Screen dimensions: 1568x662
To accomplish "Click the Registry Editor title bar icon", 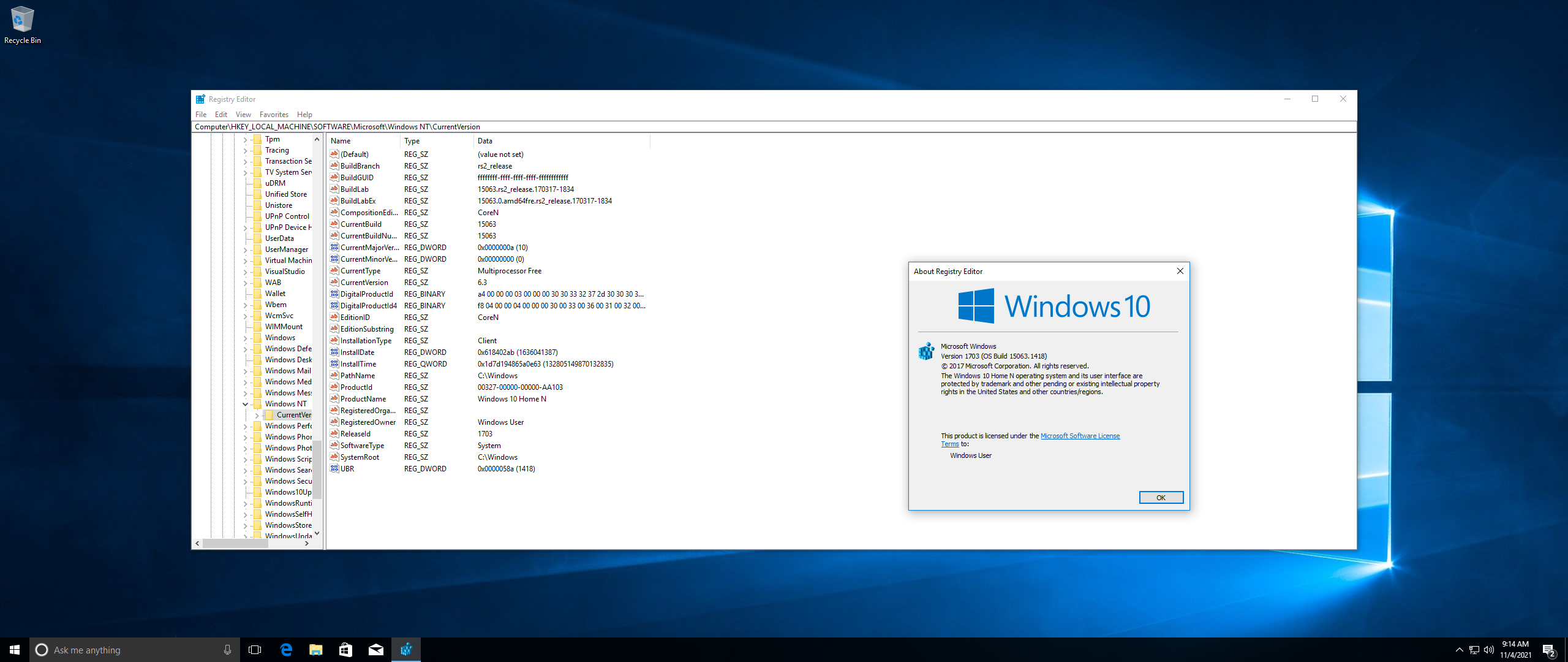I will 200,99.
